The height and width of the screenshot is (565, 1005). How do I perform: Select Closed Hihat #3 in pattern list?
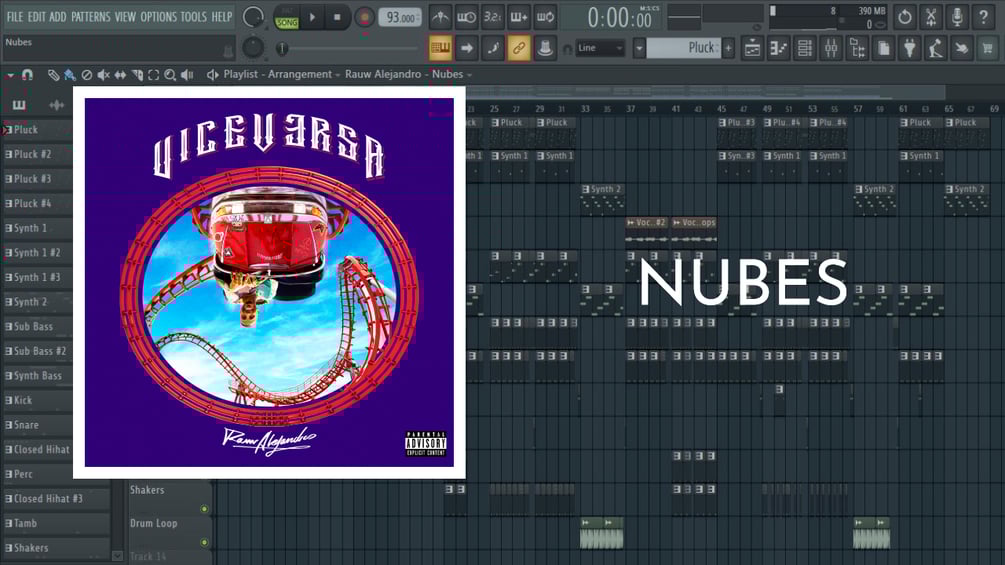[55, 498]
